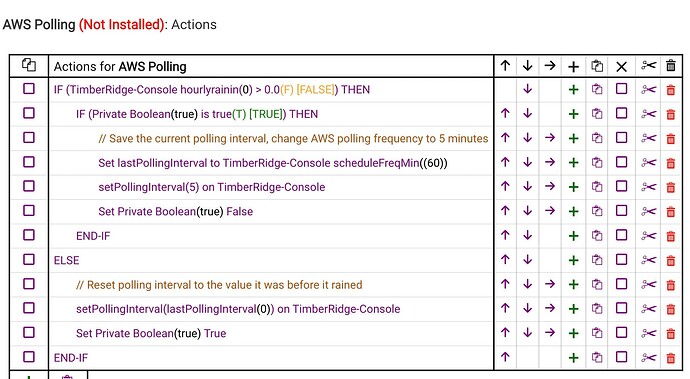Move END-IF bottom row up with arrow
The width and height of the screenshot is (690, 379).
505,357
